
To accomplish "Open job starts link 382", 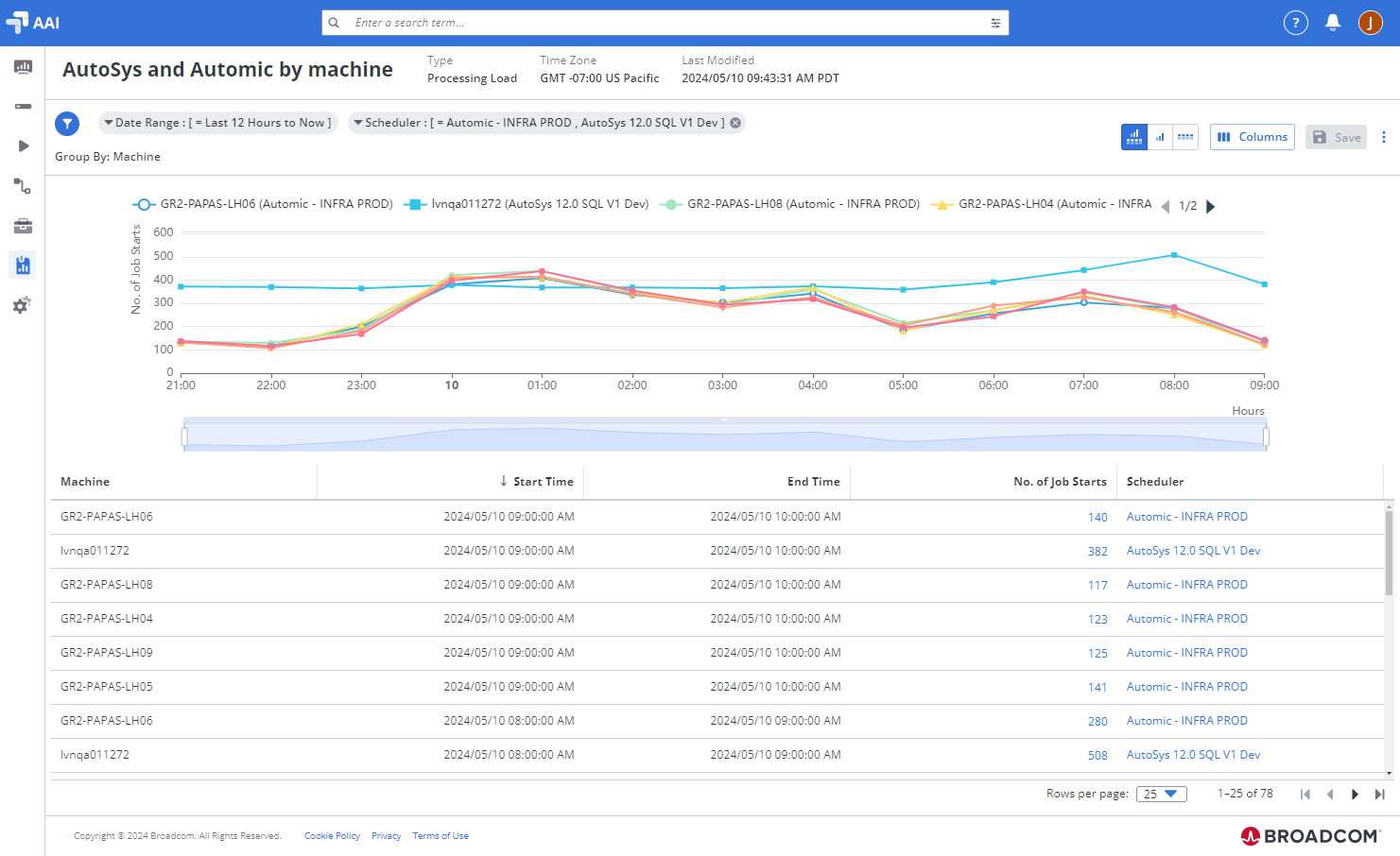I will 1098,552.
